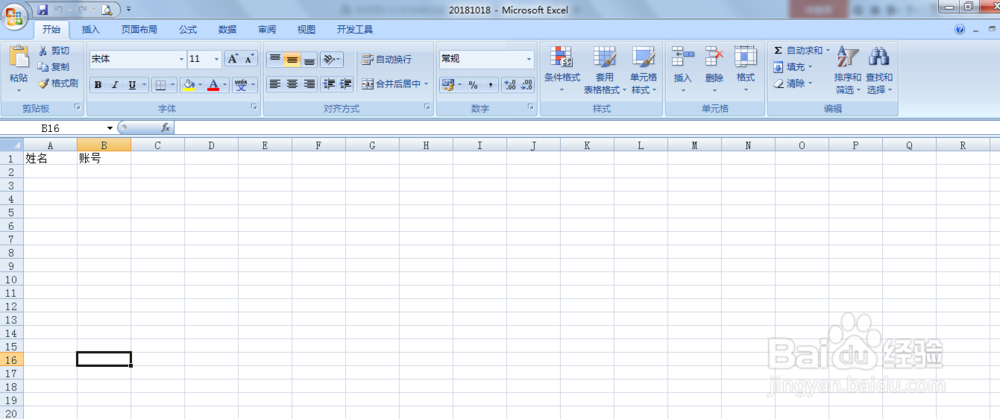Switch to the Data (数据) tab
Image resolution: width=1000 pixels, height=419 pixels.
point(227,30)
